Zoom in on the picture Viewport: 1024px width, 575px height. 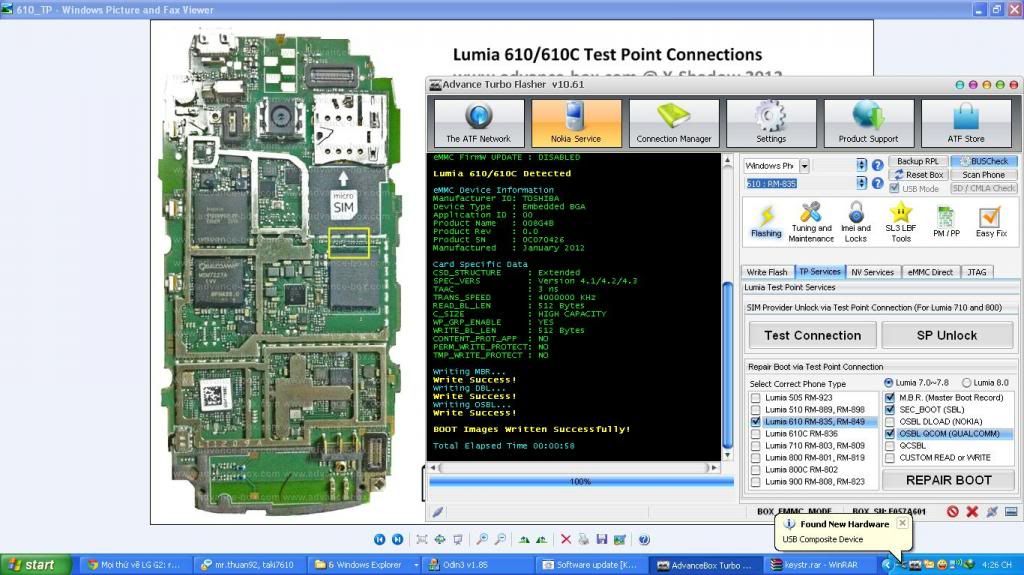click(482, 540)
